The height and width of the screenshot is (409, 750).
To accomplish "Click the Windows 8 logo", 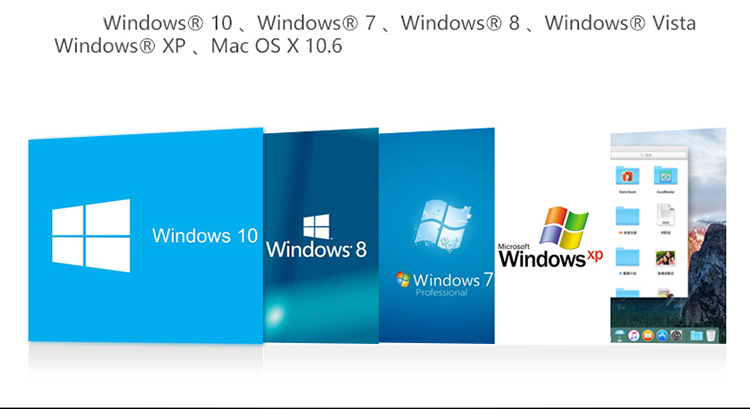I will [316, 226].
